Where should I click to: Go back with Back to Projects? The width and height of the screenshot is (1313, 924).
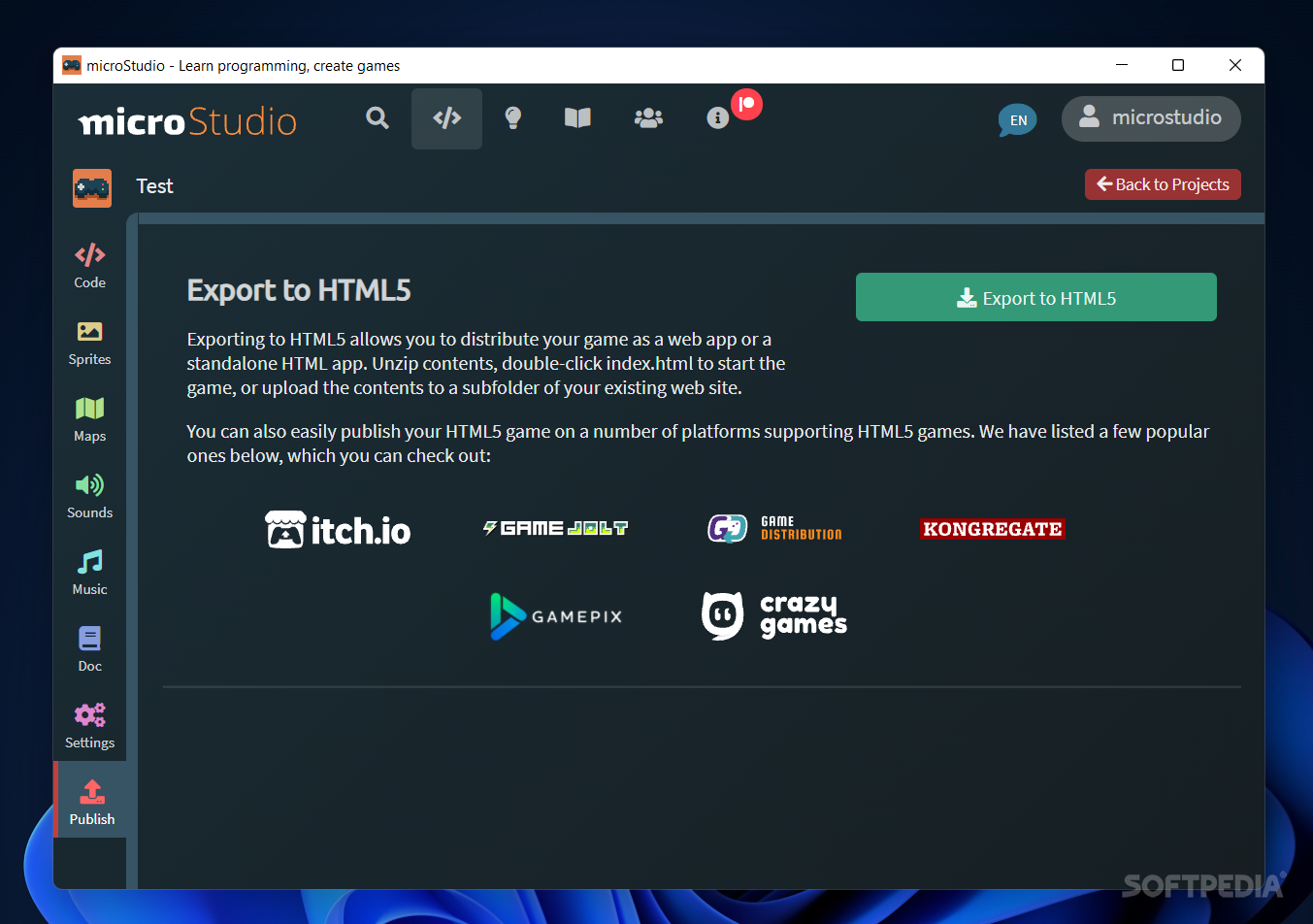[x=1163, y=184]
